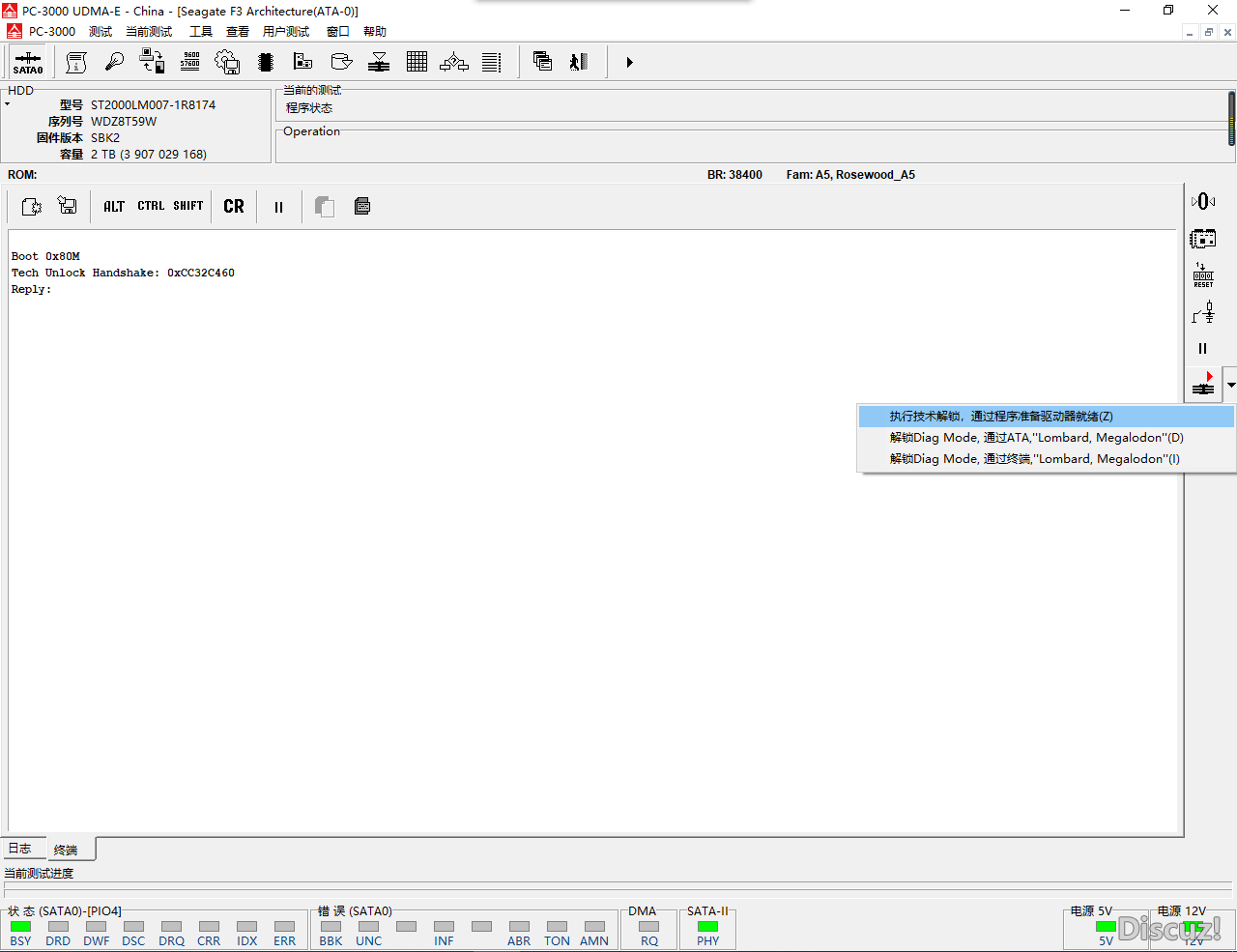Open the ROM chip icon
The width and height of the screenshot is (1237, 952).
(x=266, y=62)
